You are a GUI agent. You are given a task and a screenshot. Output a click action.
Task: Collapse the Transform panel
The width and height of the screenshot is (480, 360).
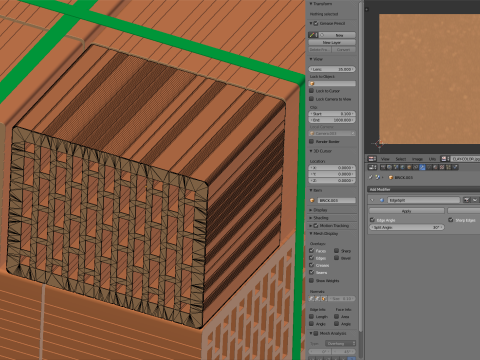click(311, 4)
